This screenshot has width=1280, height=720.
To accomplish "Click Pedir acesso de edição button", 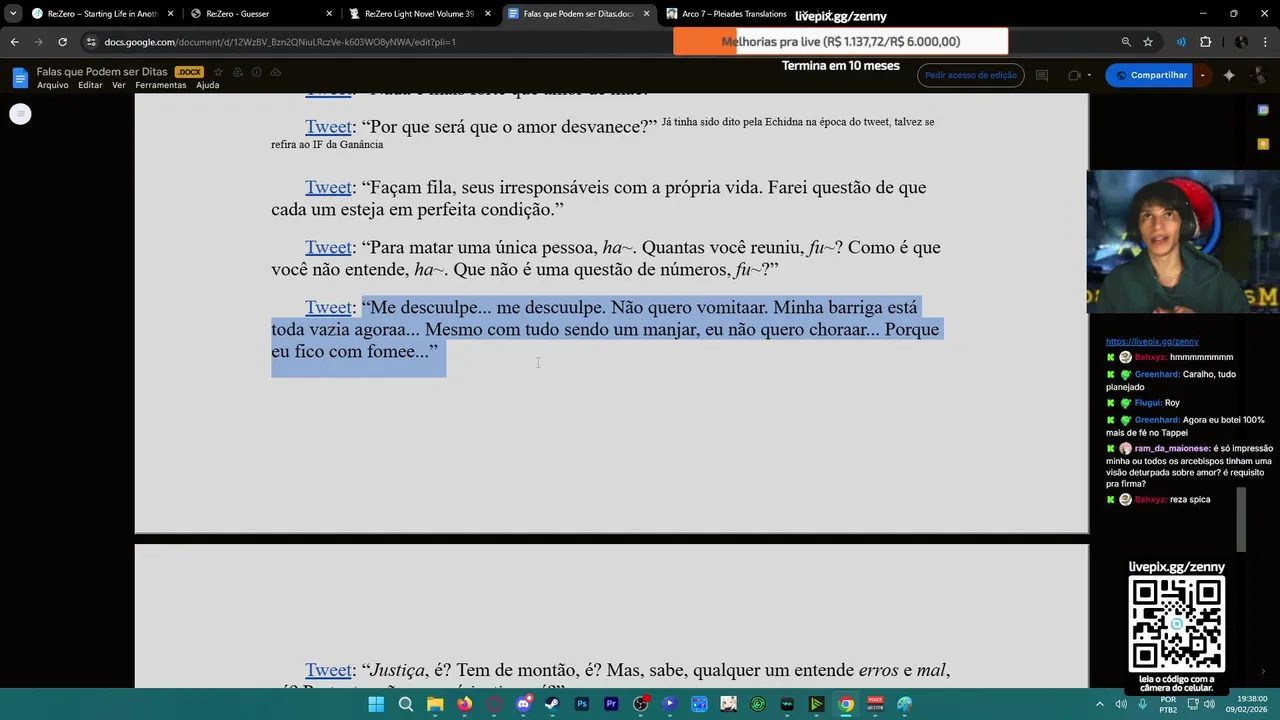I will 970,75.
